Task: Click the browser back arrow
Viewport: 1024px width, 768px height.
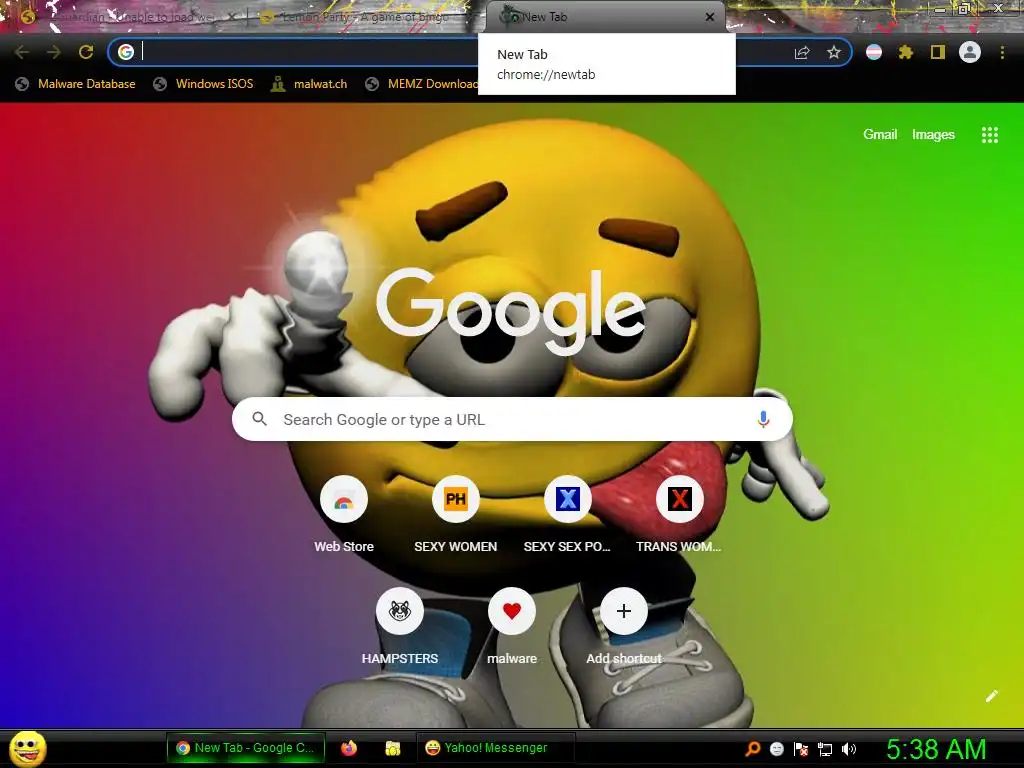Action: [x=22, y=52]
